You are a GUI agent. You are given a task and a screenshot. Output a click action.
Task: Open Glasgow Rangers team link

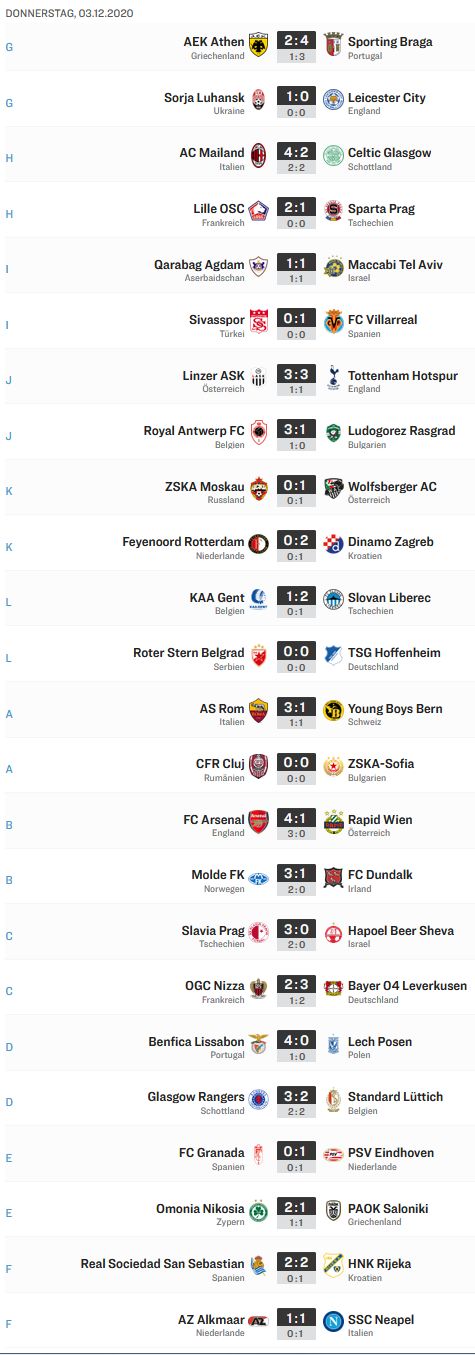tap(196, 1097)
